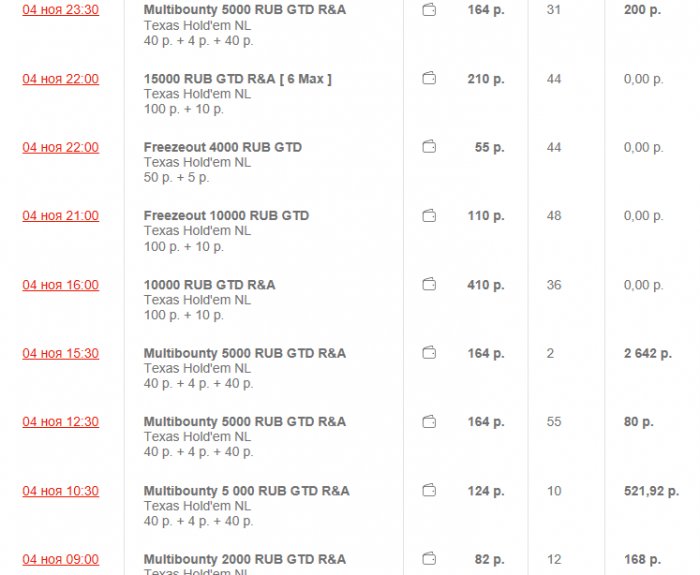Image resolution: width=700 pixels, height=575 pixels.
Task: Open the 04 ноя 16:00 date link
Action: pos(61,285)
